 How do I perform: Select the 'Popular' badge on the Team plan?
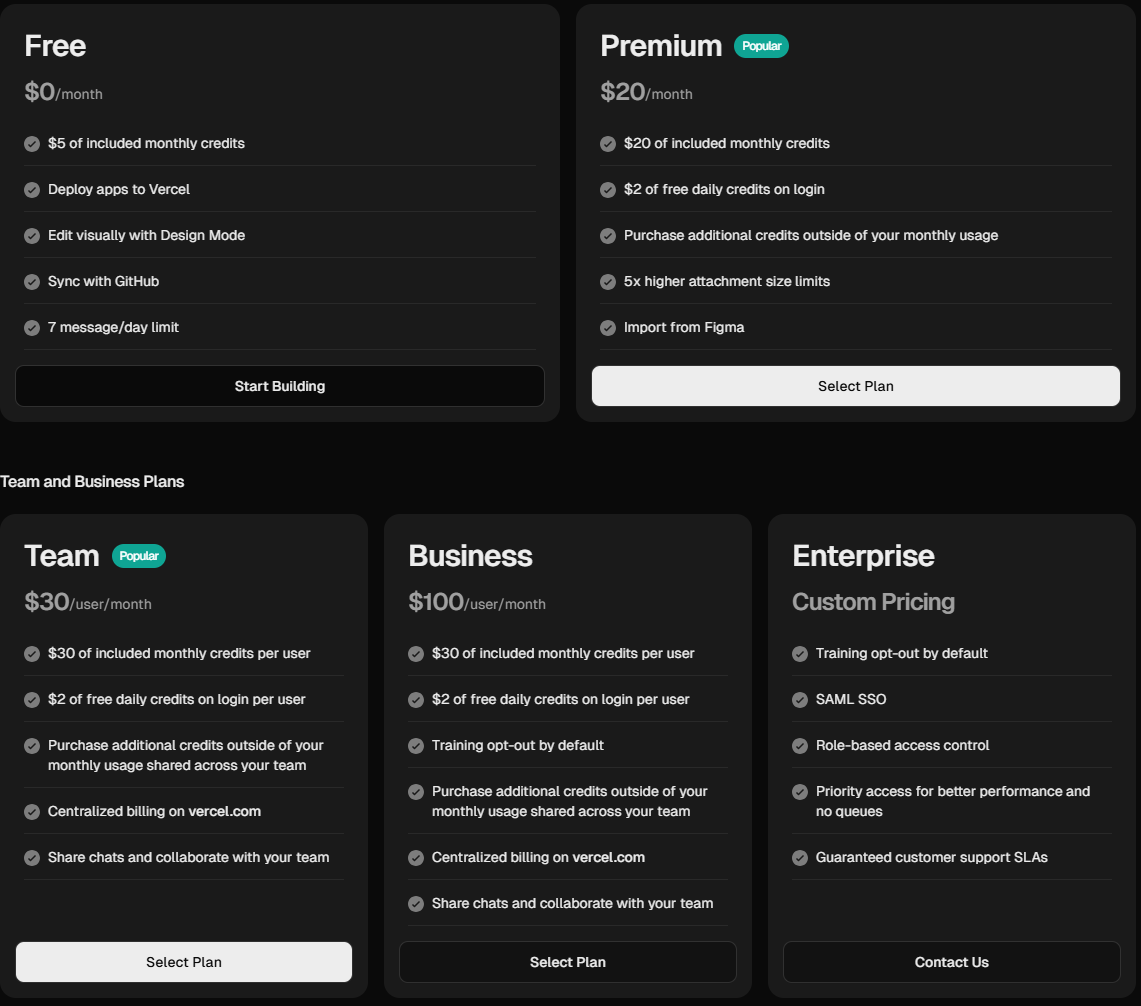pyautogui.click(x=139, y=556)
